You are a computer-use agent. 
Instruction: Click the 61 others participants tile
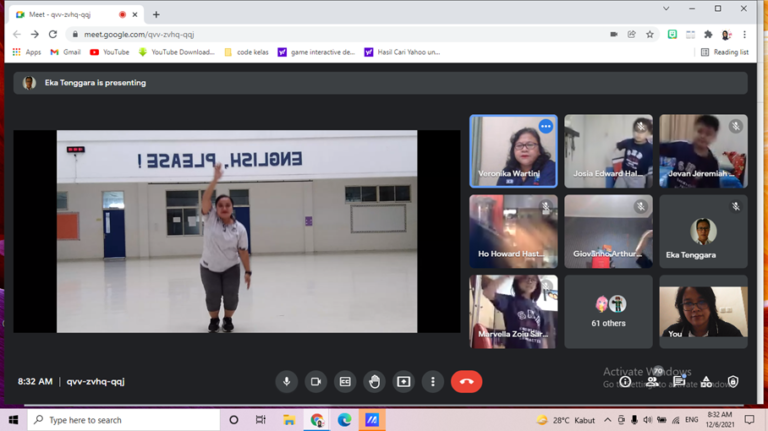coord(608,312)
